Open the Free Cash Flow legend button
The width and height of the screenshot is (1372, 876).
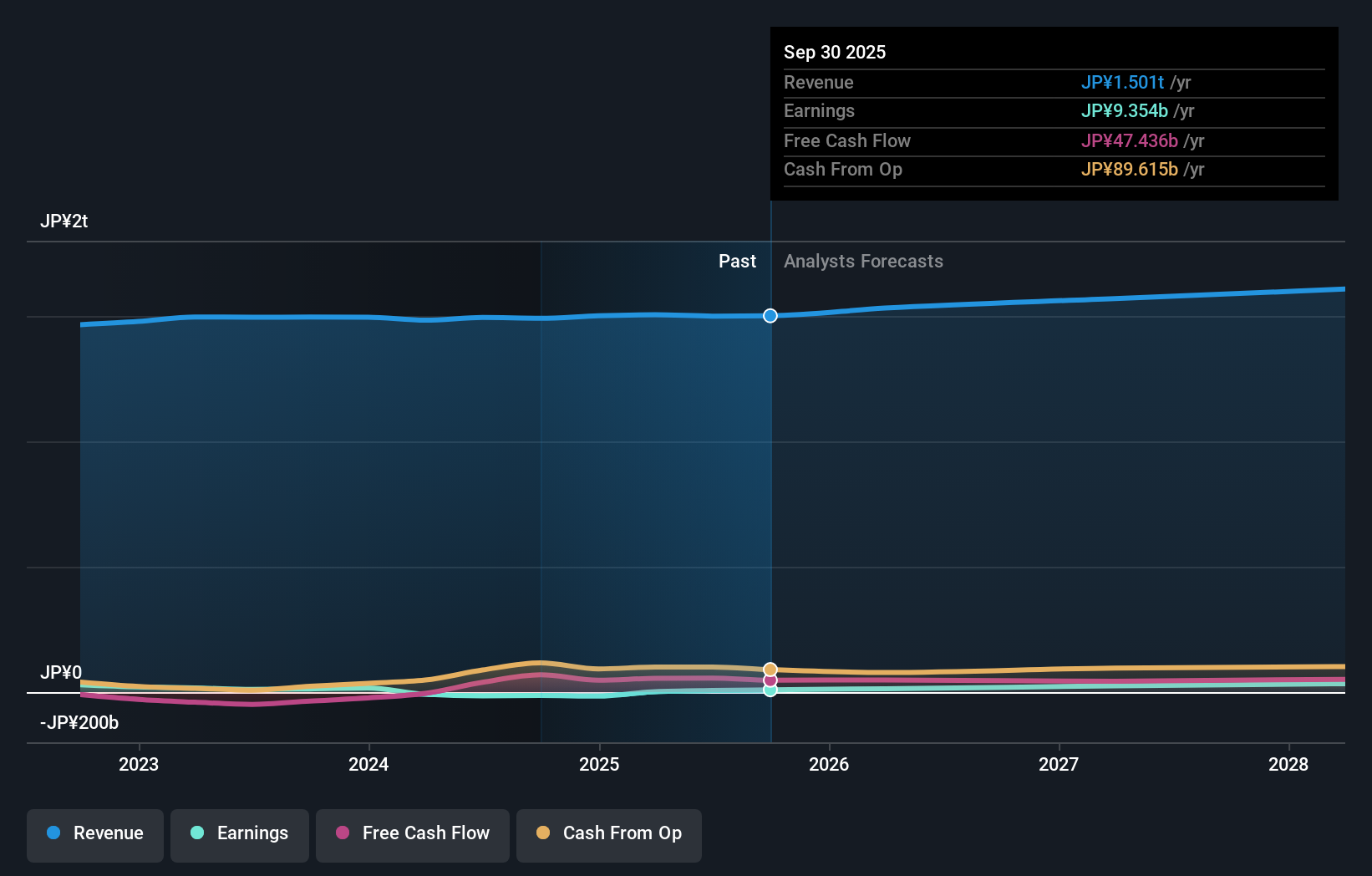click(412, 833)
